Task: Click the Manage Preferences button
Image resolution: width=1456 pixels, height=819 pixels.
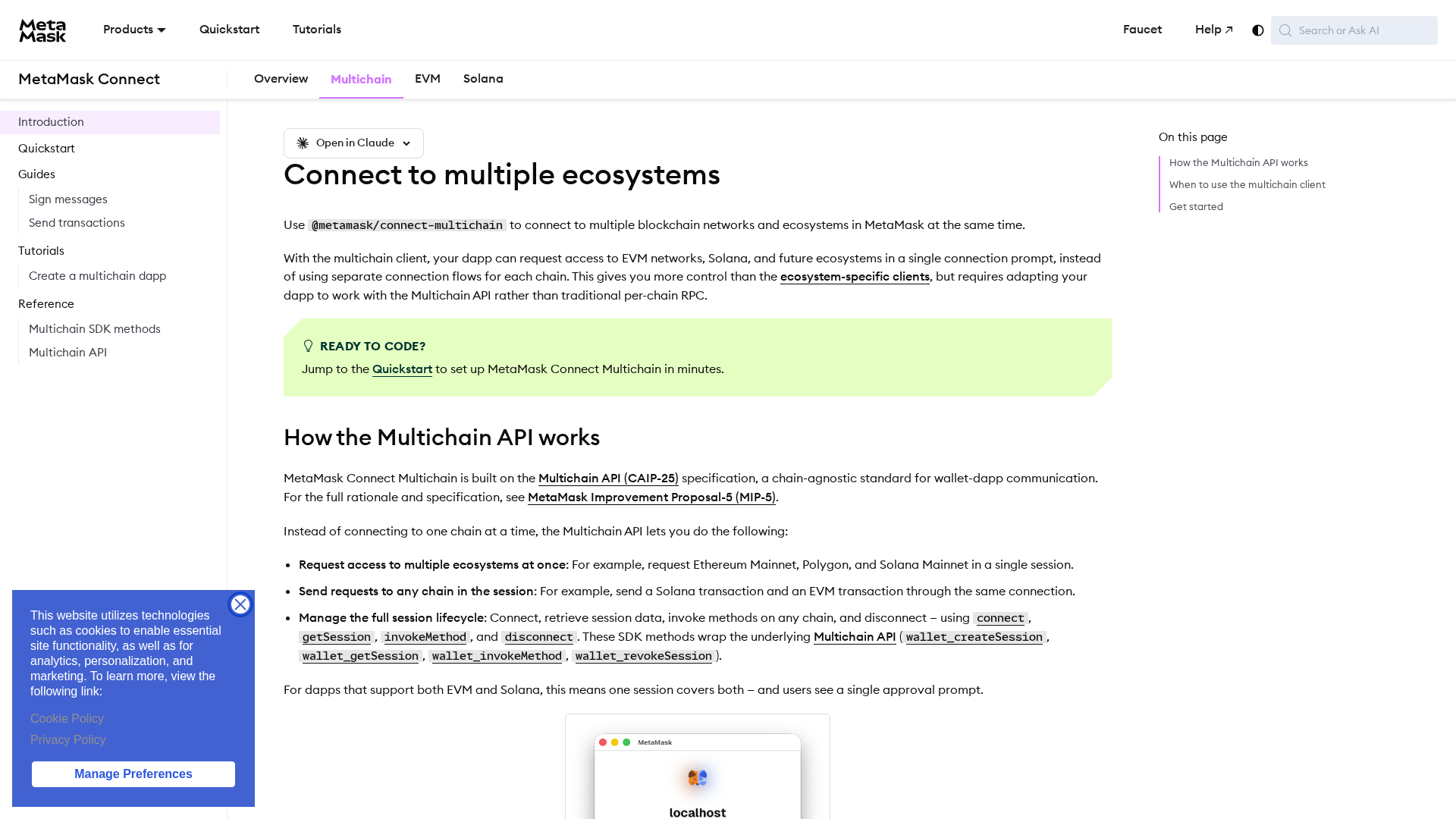Action: click(x=133, y=774)
